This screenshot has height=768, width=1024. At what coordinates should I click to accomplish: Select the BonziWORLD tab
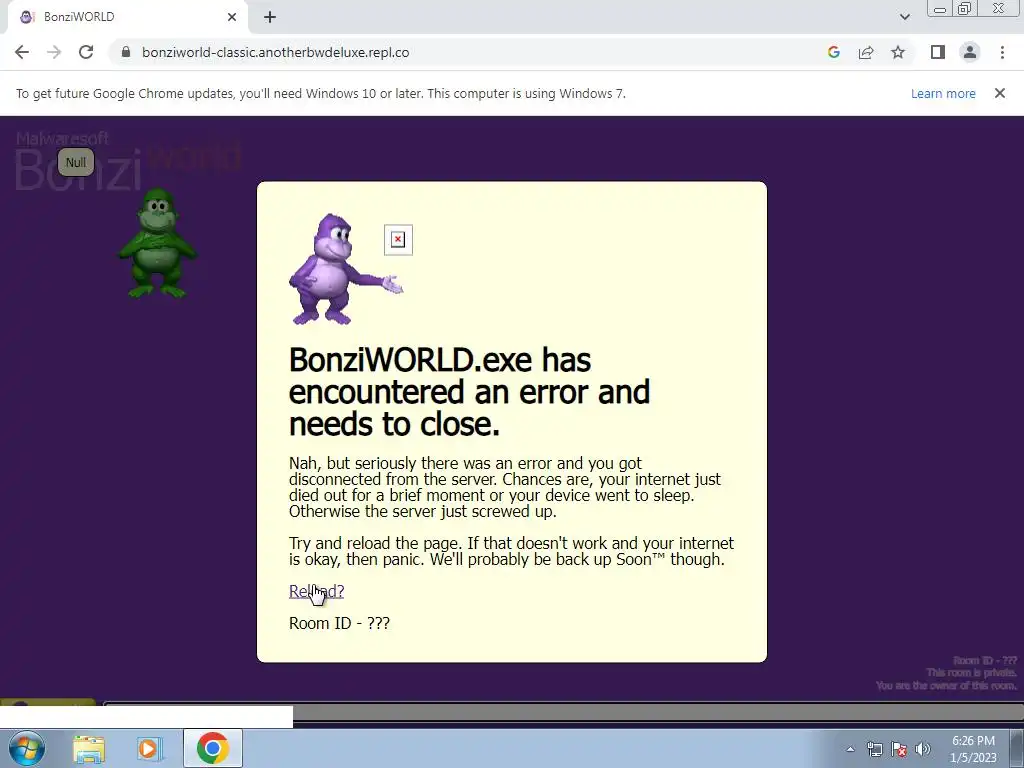click(x=127, y=17)
